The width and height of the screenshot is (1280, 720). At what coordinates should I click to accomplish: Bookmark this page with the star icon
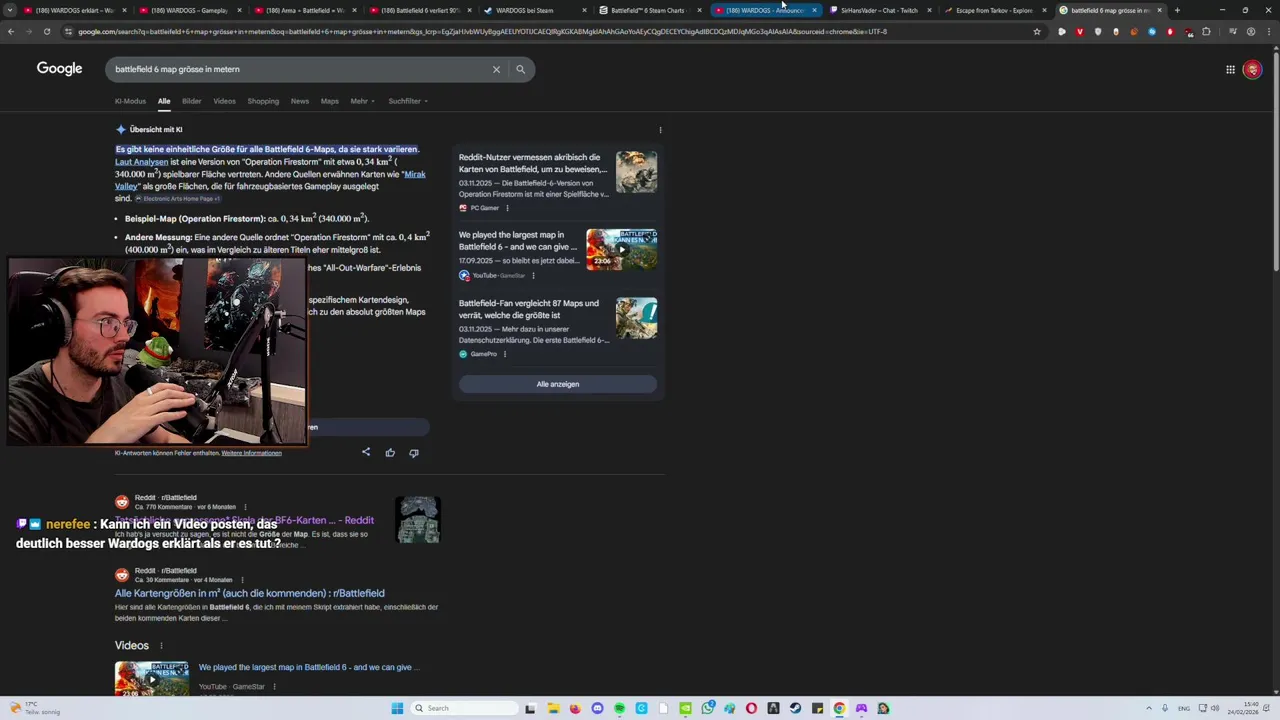coord(1037,31)
